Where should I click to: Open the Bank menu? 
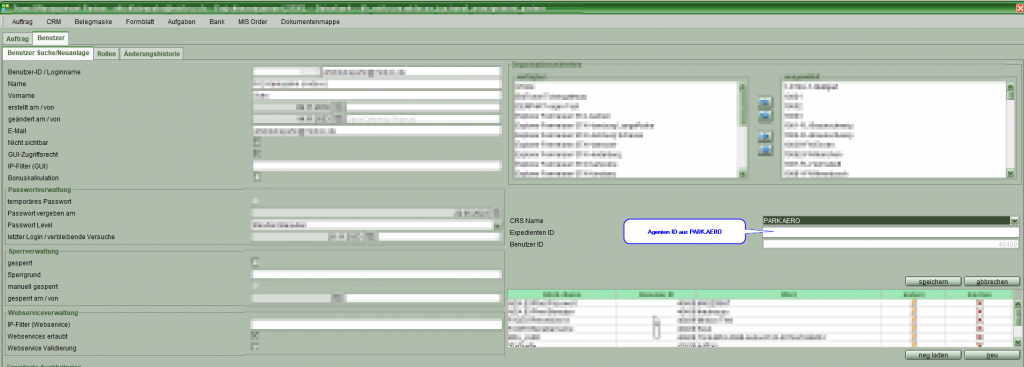[217, 22]
